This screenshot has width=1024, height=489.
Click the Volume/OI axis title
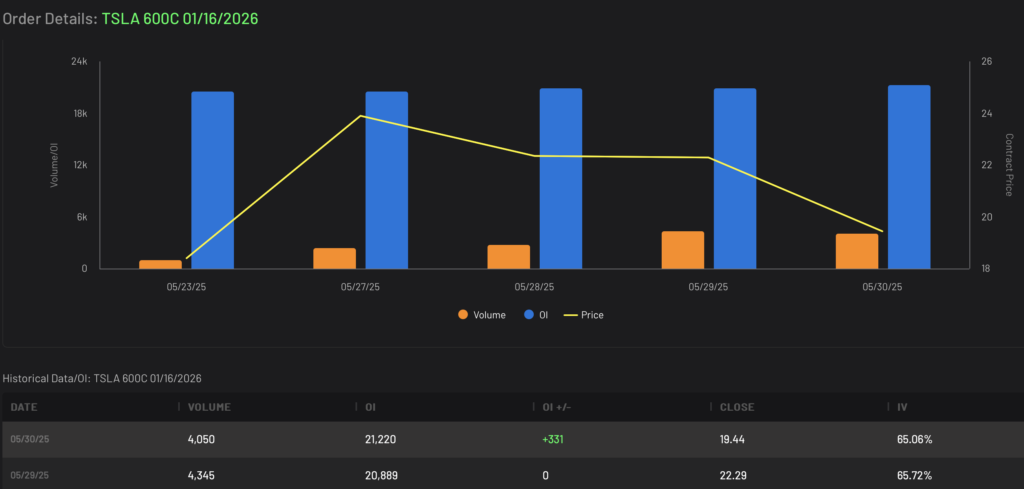pyautogui.click(x=54, y=165)
